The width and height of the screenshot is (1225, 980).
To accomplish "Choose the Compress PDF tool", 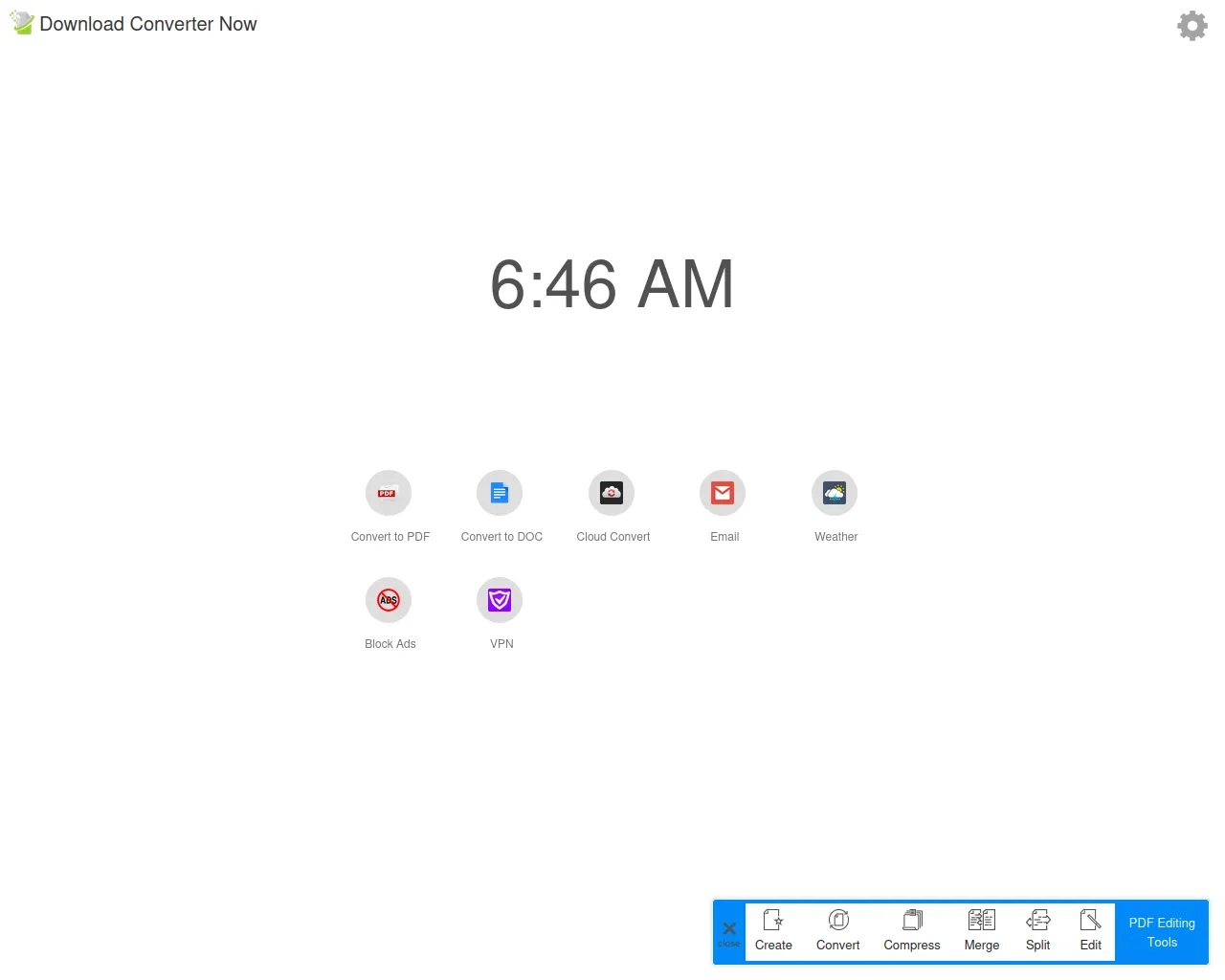I will (x=912, y=931).
